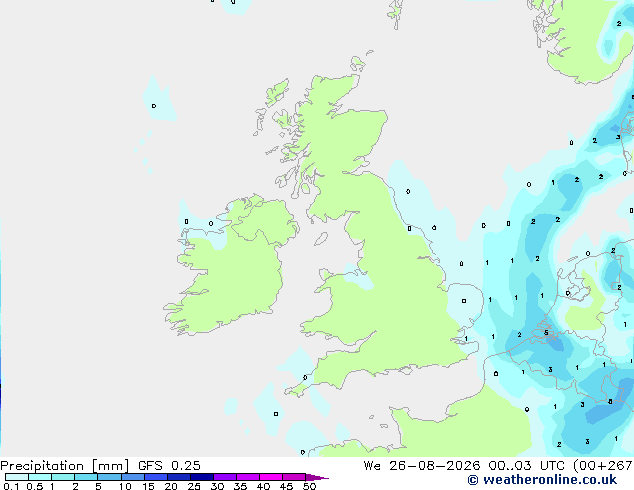Click the above-50 mm arrow swatch
This screenshot has width=634, height=490.
[317, 477]
